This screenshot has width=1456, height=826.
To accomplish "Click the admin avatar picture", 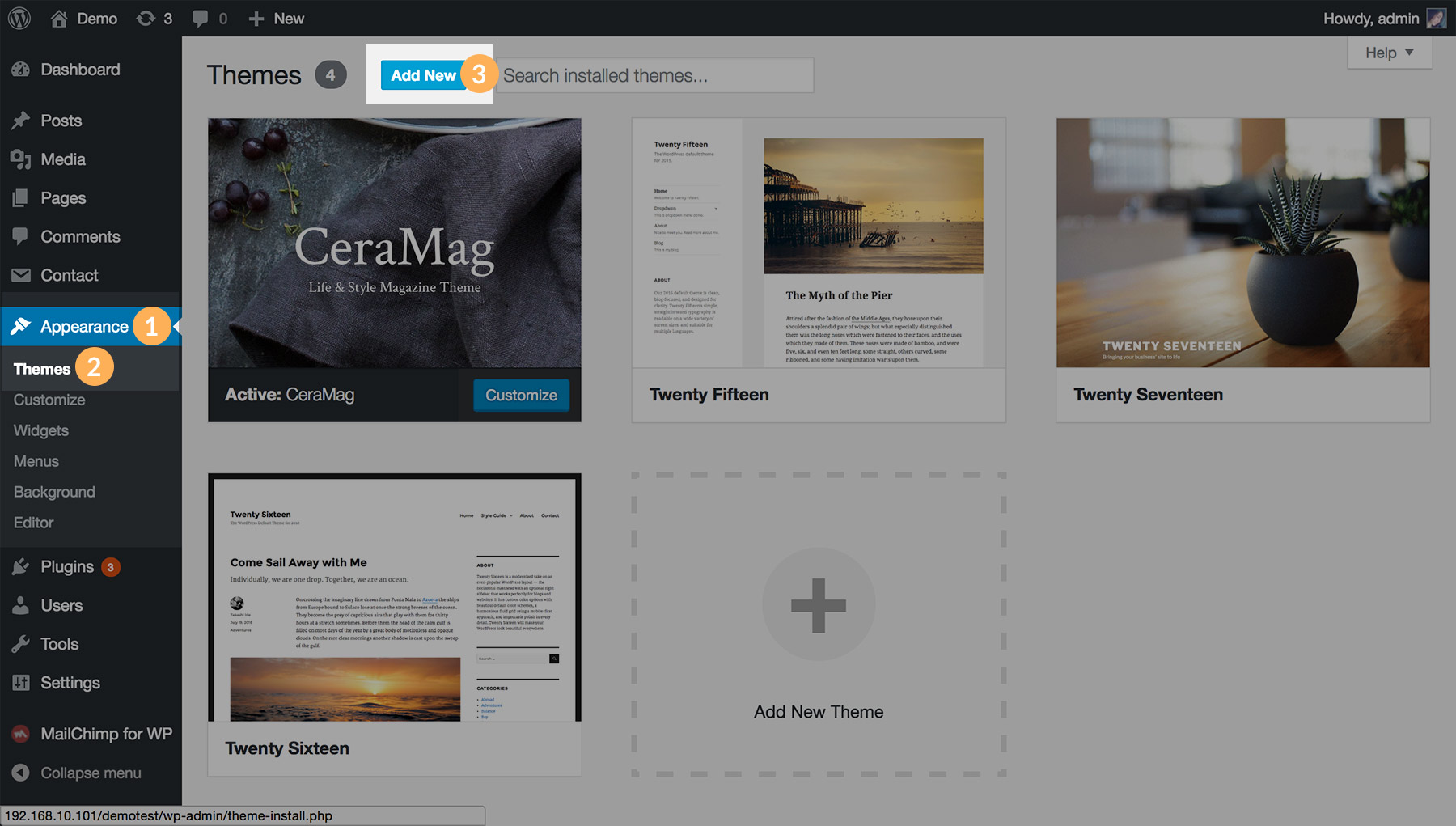I will [1436, 18].
